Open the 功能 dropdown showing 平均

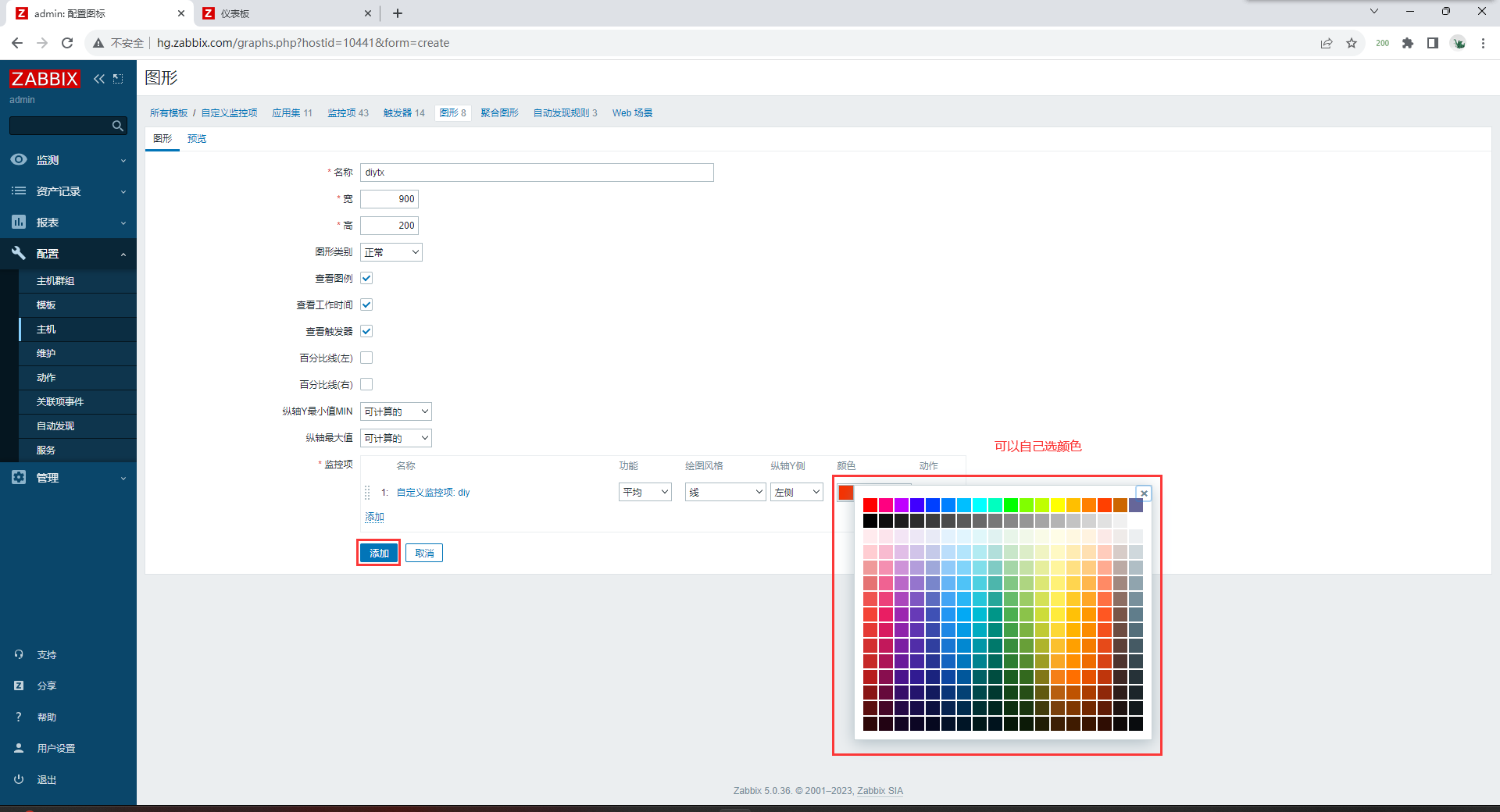(645, 492)
